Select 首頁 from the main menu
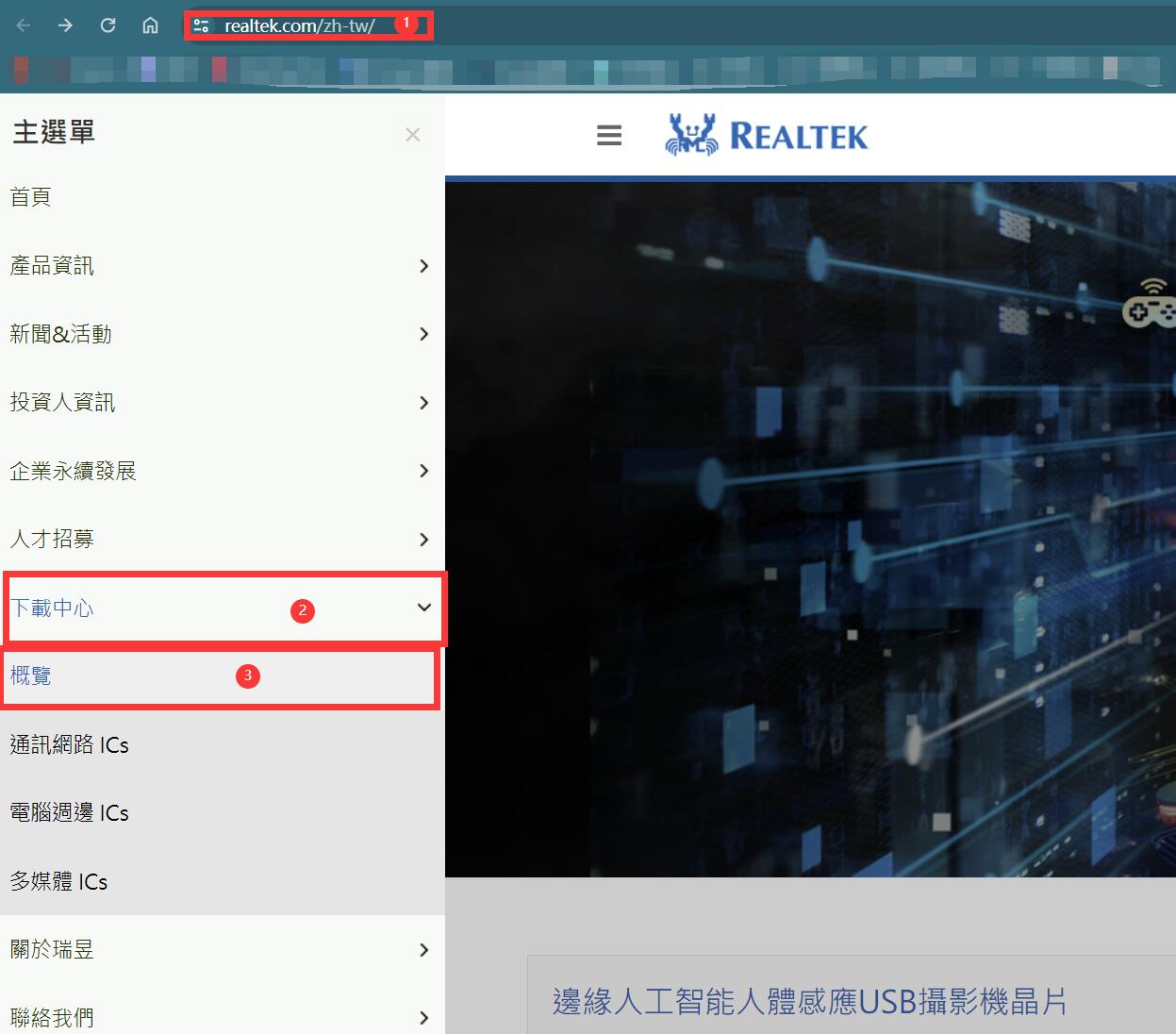Screen dimensions: 1176x1034 (x=29, y=197)
